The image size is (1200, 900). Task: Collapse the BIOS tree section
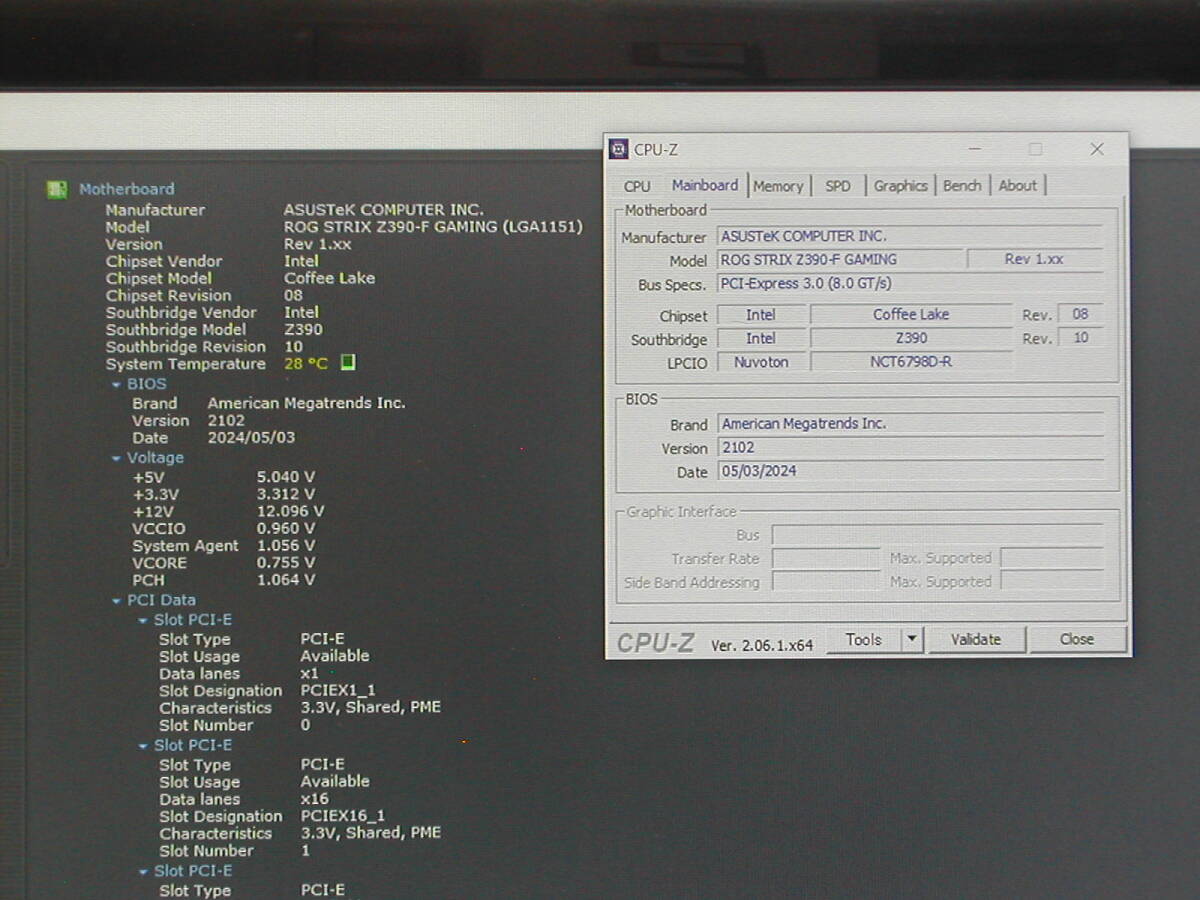point(117,384)
